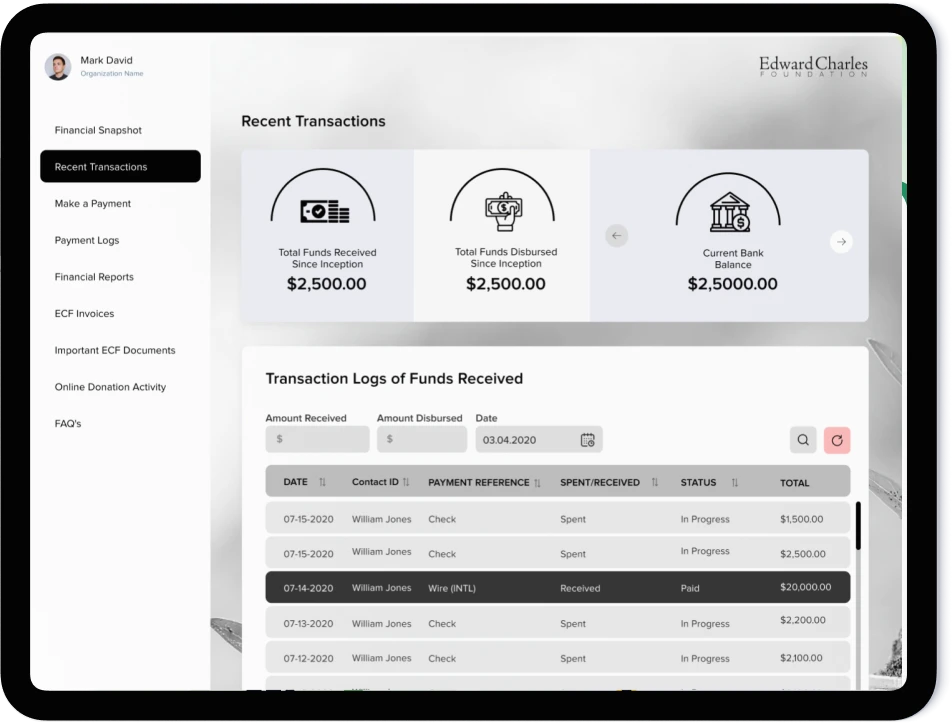Sort by SPENT/RECEIVED column arrows

(x=655, y=482)
